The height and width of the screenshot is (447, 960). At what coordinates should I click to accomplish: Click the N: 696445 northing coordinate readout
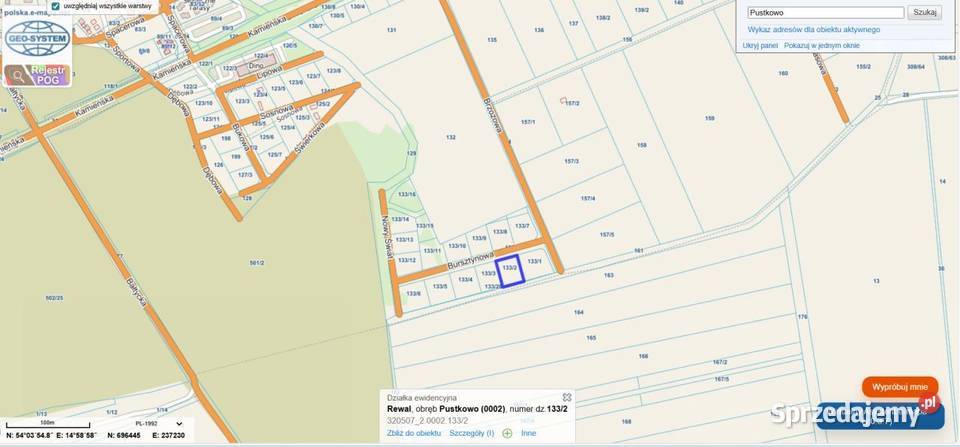123,435
